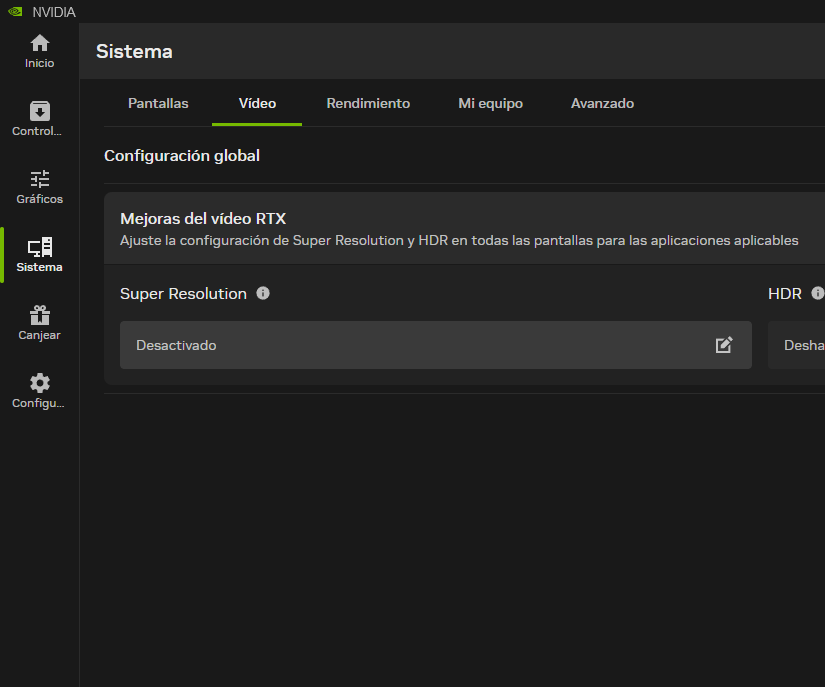
Task: Go to Inicio home icon
Action: 39,43
